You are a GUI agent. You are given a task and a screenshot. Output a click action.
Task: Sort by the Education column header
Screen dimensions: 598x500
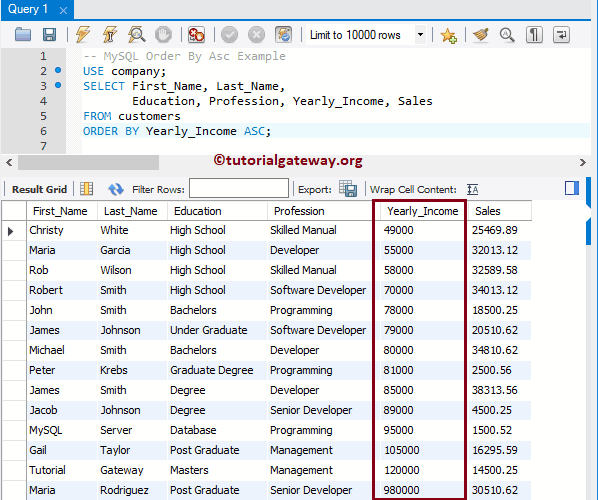click(x=217, y=211)
